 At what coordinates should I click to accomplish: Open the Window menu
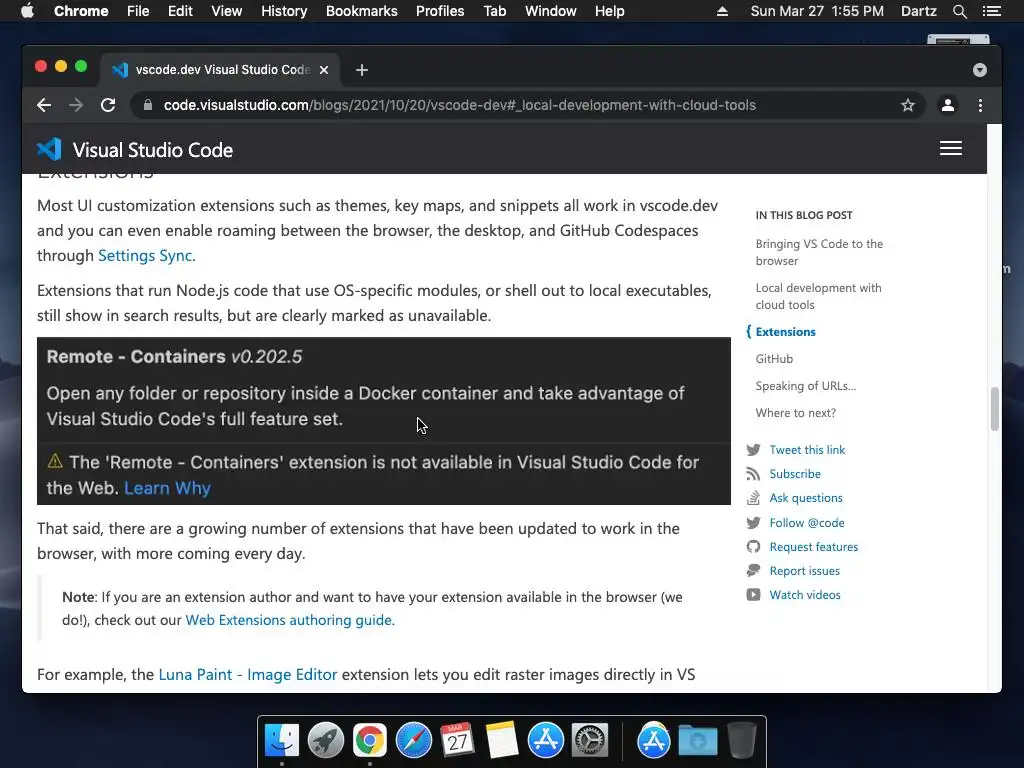551,11
